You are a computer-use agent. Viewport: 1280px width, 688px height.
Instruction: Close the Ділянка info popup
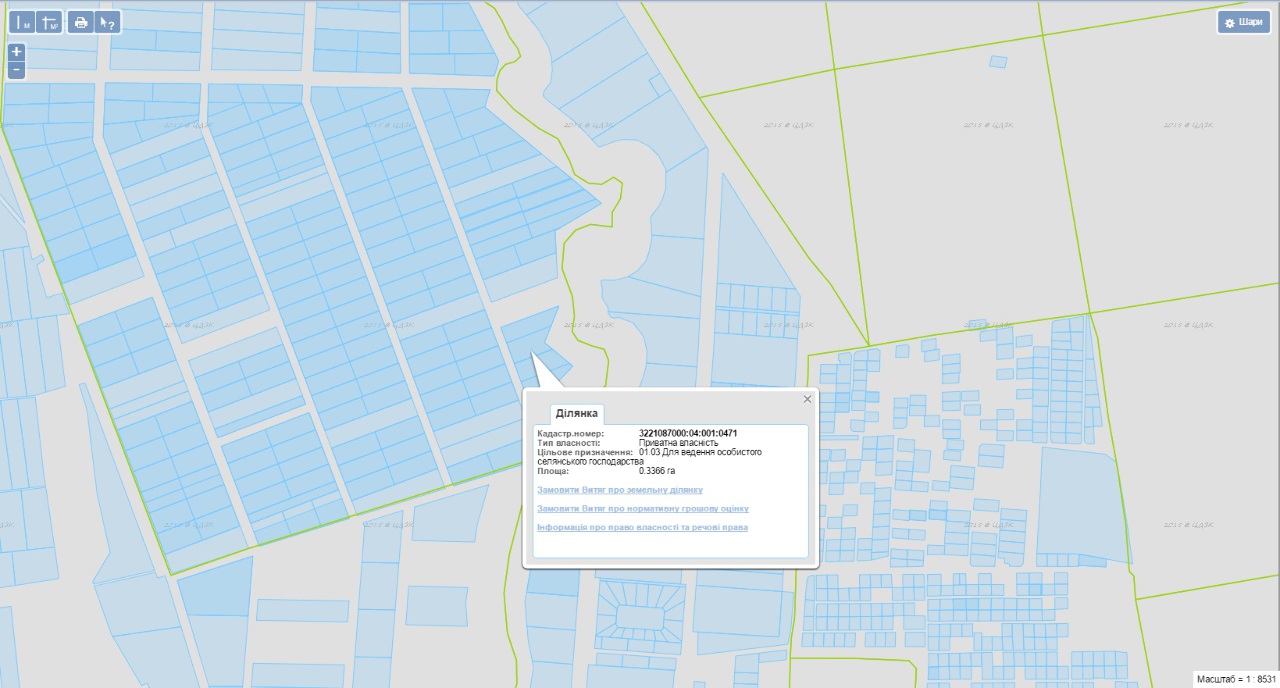click(807, 398)
